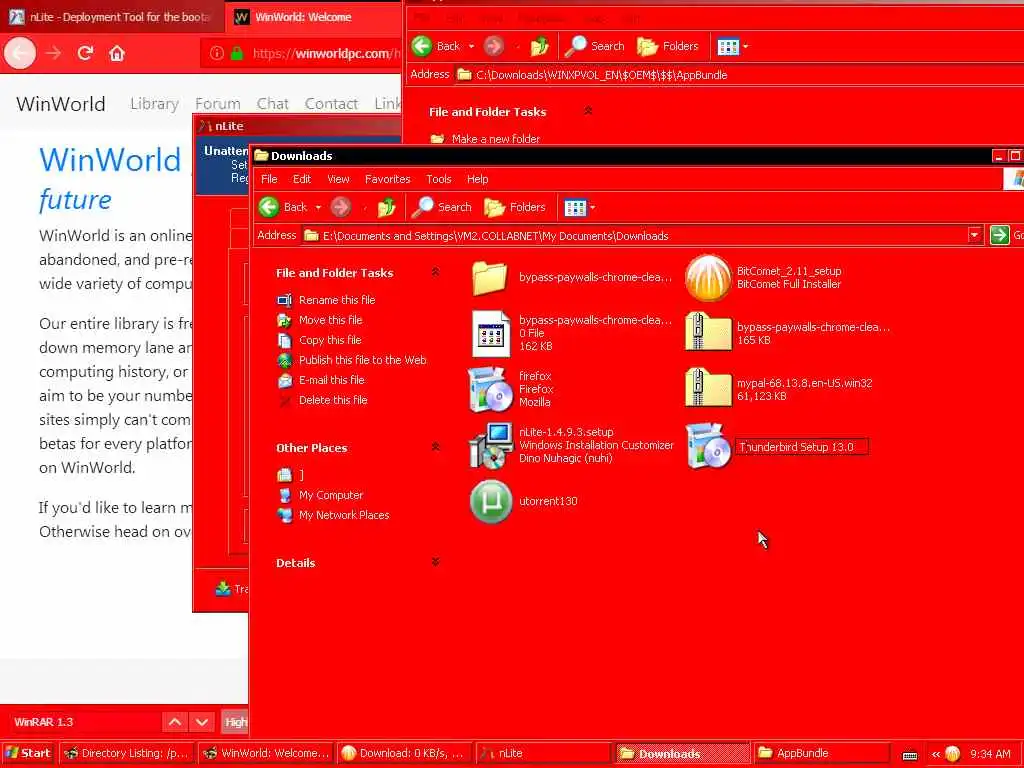Click the Go button in Downloads
Viewport: 1024px width, 768px height.
pos(1006,235)
